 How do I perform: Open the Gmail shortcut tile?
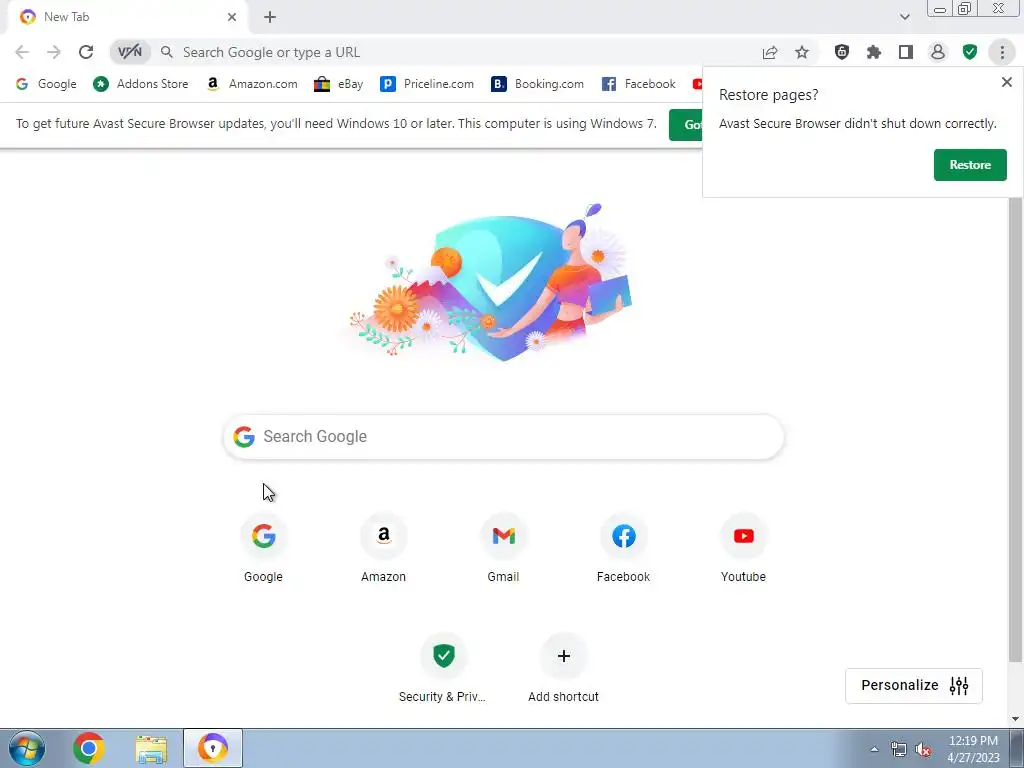tap(504, 549)
